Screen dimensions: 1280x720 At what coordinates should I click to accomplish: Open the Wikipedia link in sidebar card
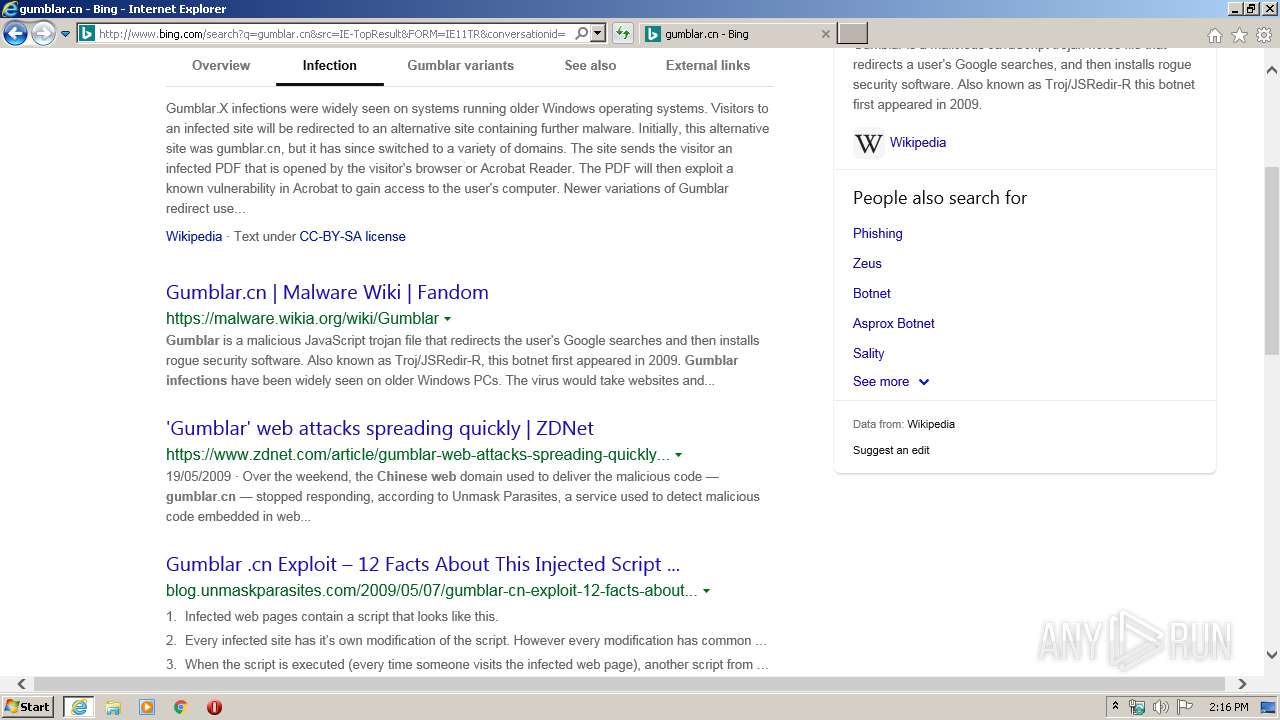tap(918, 142)
